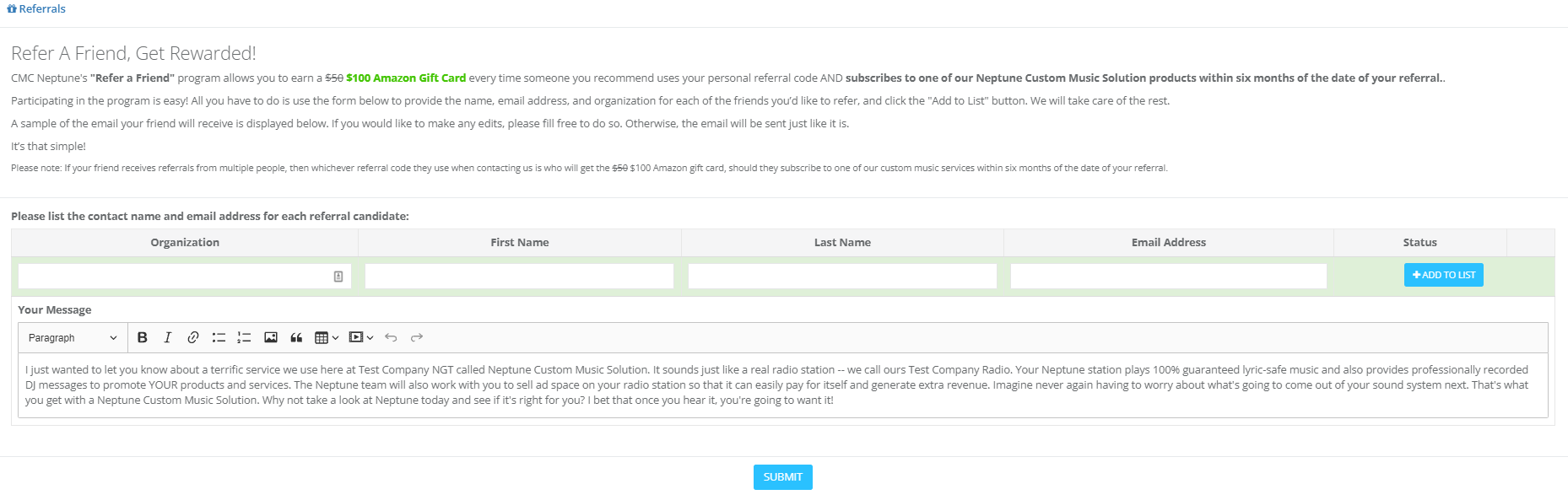Apply bulleted list formatting
This screenshot has height=500, width=1568.
tap(219, 337)
